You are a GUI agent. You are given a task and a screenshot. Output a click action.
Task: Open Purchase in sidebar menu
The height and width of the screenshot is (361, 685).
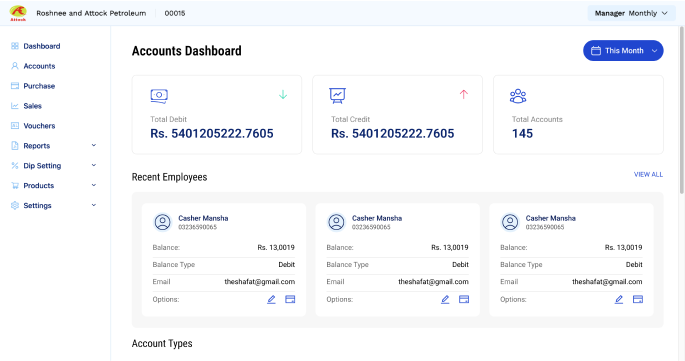(x=39, y=86)
